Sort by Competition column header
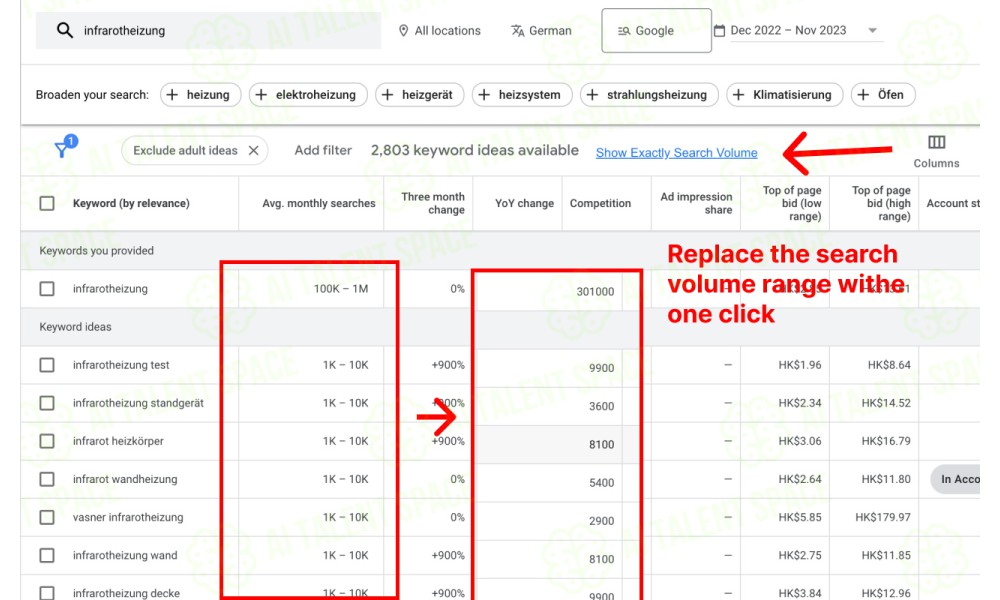Viewport: 1000px width, 600px height. coord(600,203)
